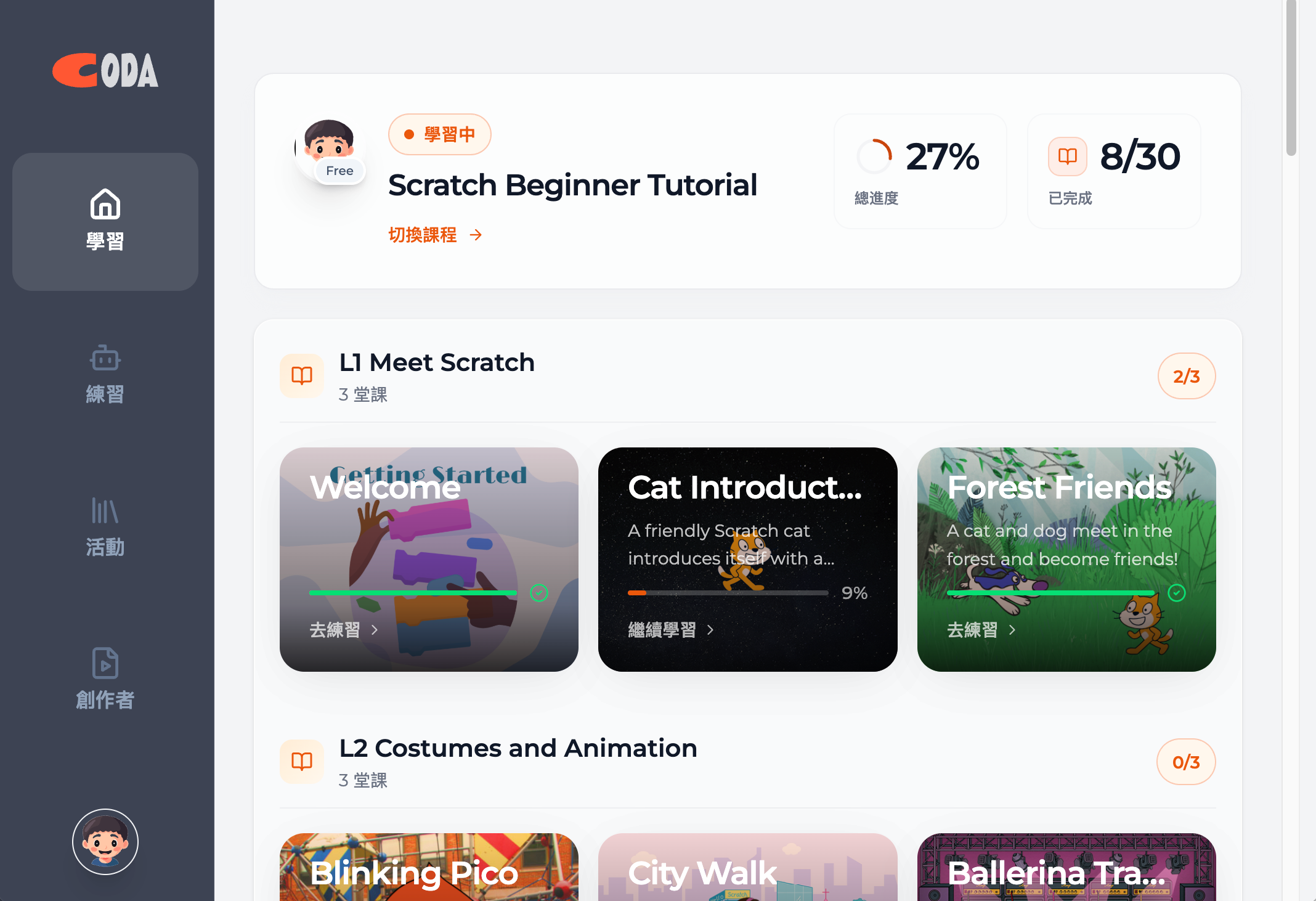Image resolution: width=1316 pixels, height=901 pixels.
Task: Click the L2 Costumes and Animation book icon
Action: [x=302, y=762]
